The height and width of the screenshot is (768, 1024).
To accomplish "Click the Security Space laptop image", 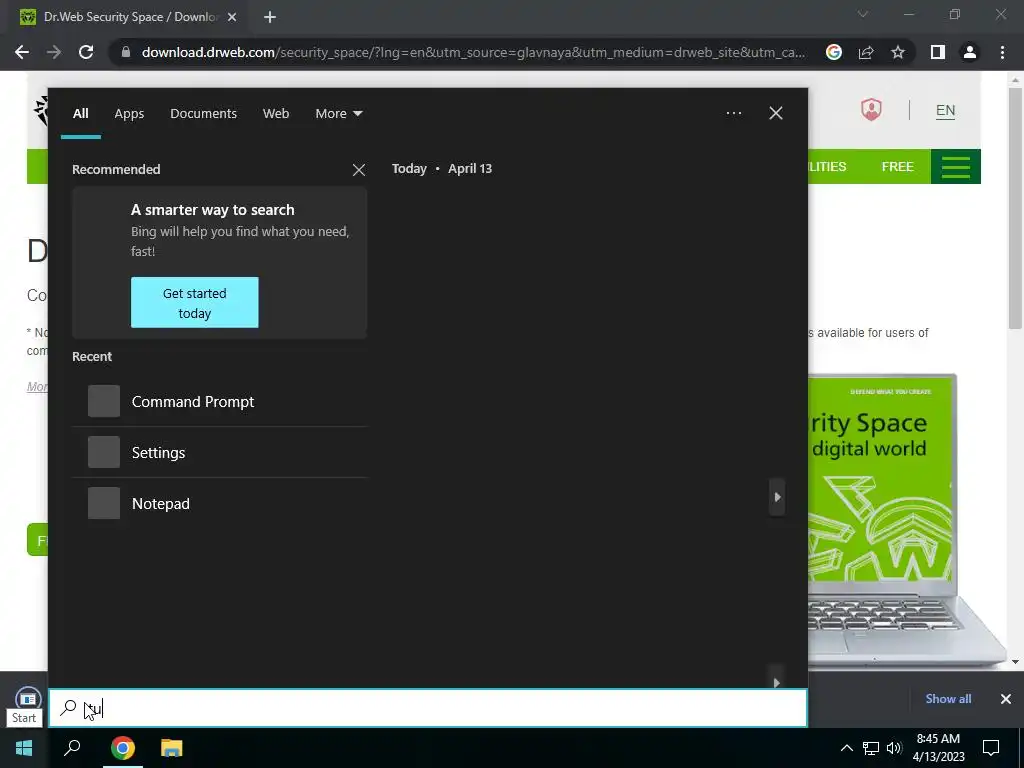I will point(906,519).
